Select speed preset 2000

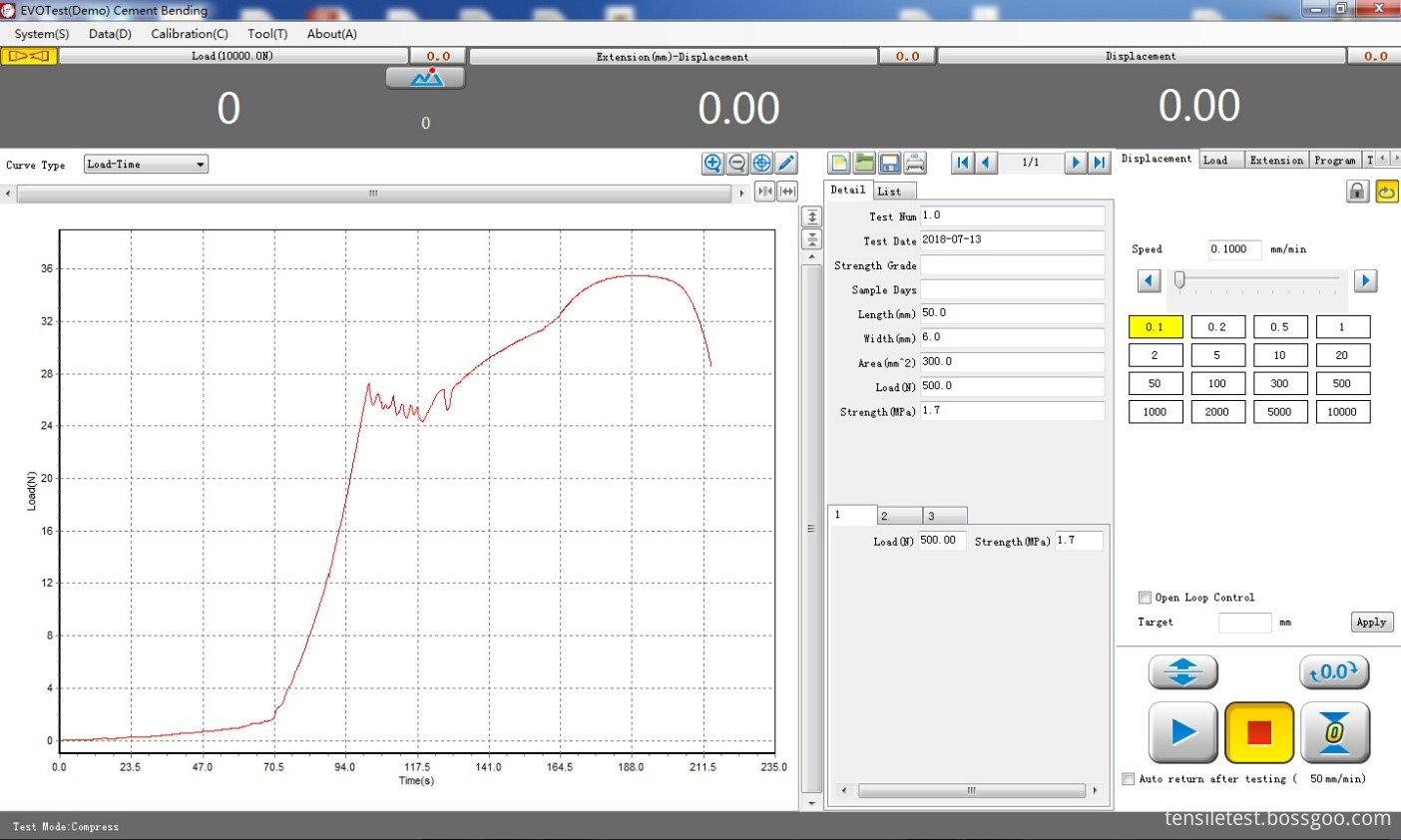1217,412
